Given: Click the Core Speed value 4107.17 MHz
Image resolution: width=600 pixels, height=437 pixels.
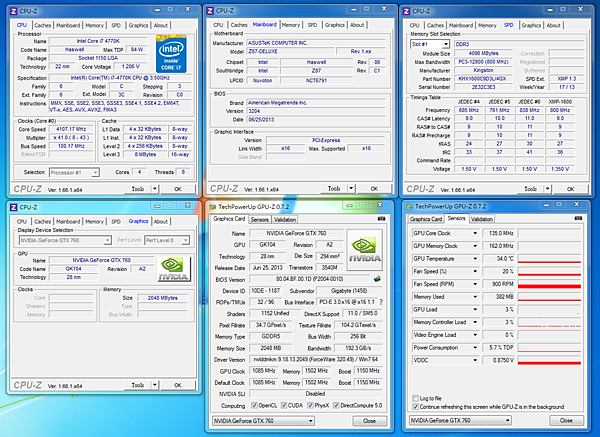Looking at the screenshot, I should pos(71,129).
